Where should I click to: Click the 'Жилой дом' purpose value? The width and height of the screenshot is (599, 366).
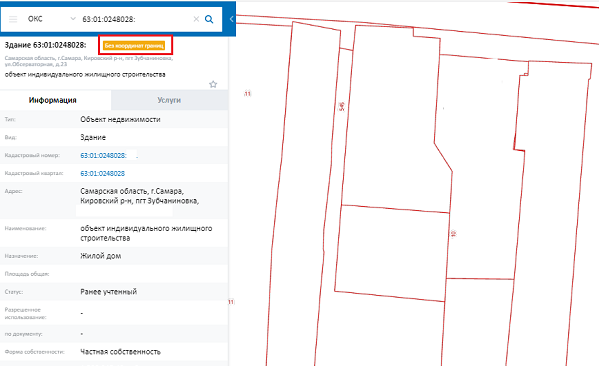tap(100, 256)
